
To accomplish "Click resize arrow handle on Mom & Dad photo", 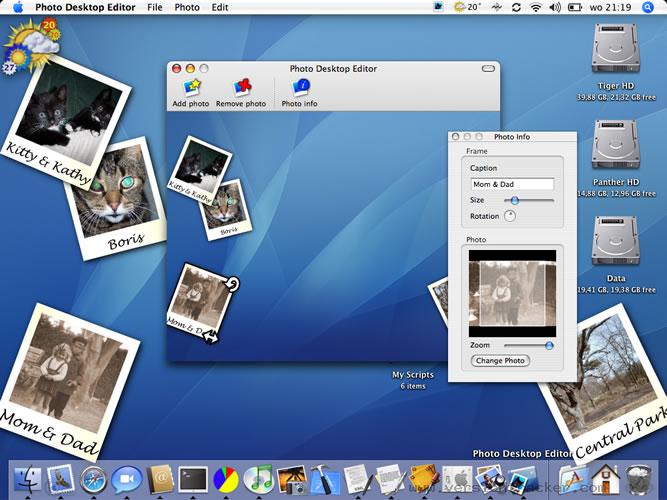I will click(210, 336).
